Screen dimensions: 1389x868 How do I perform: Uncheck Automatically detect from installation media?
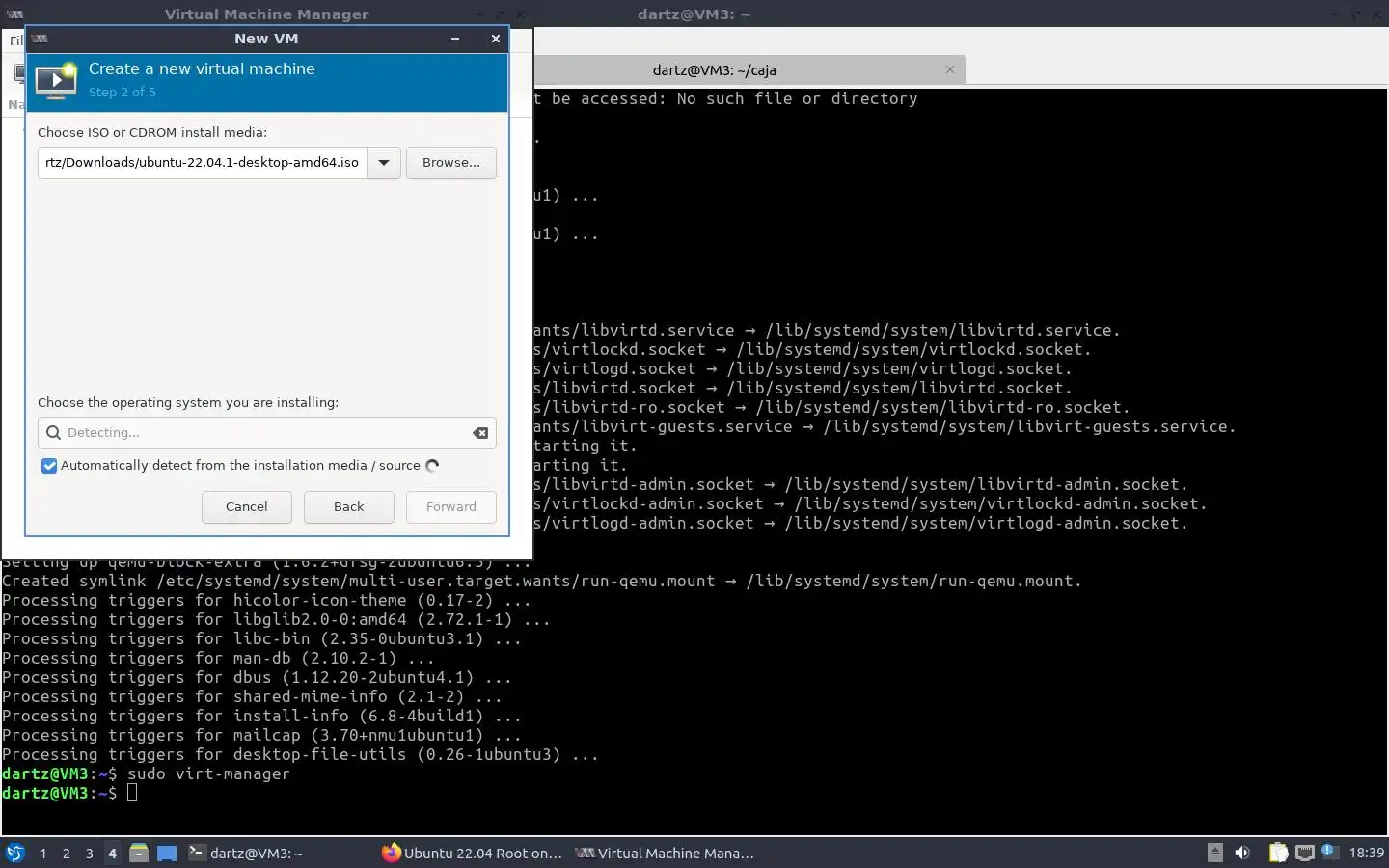click(x=49, y=466)
